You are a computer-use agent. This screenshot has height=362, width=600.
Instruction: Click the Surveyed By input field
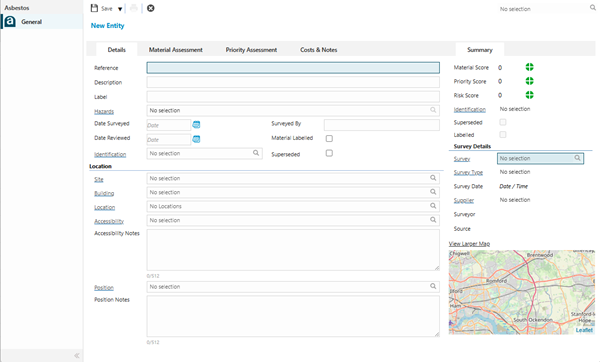click(382, 125)
